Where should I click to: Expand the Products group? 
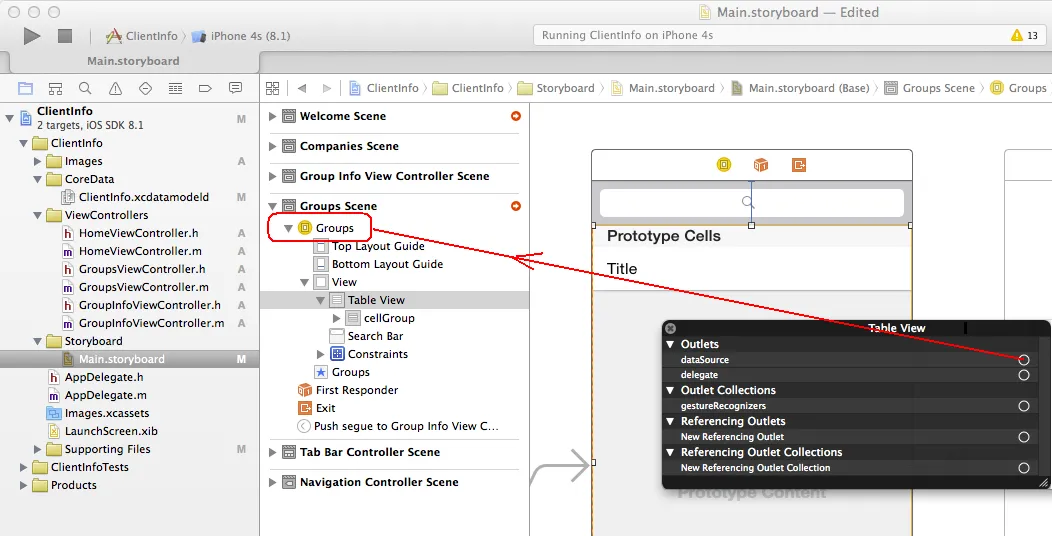point(23,485)
